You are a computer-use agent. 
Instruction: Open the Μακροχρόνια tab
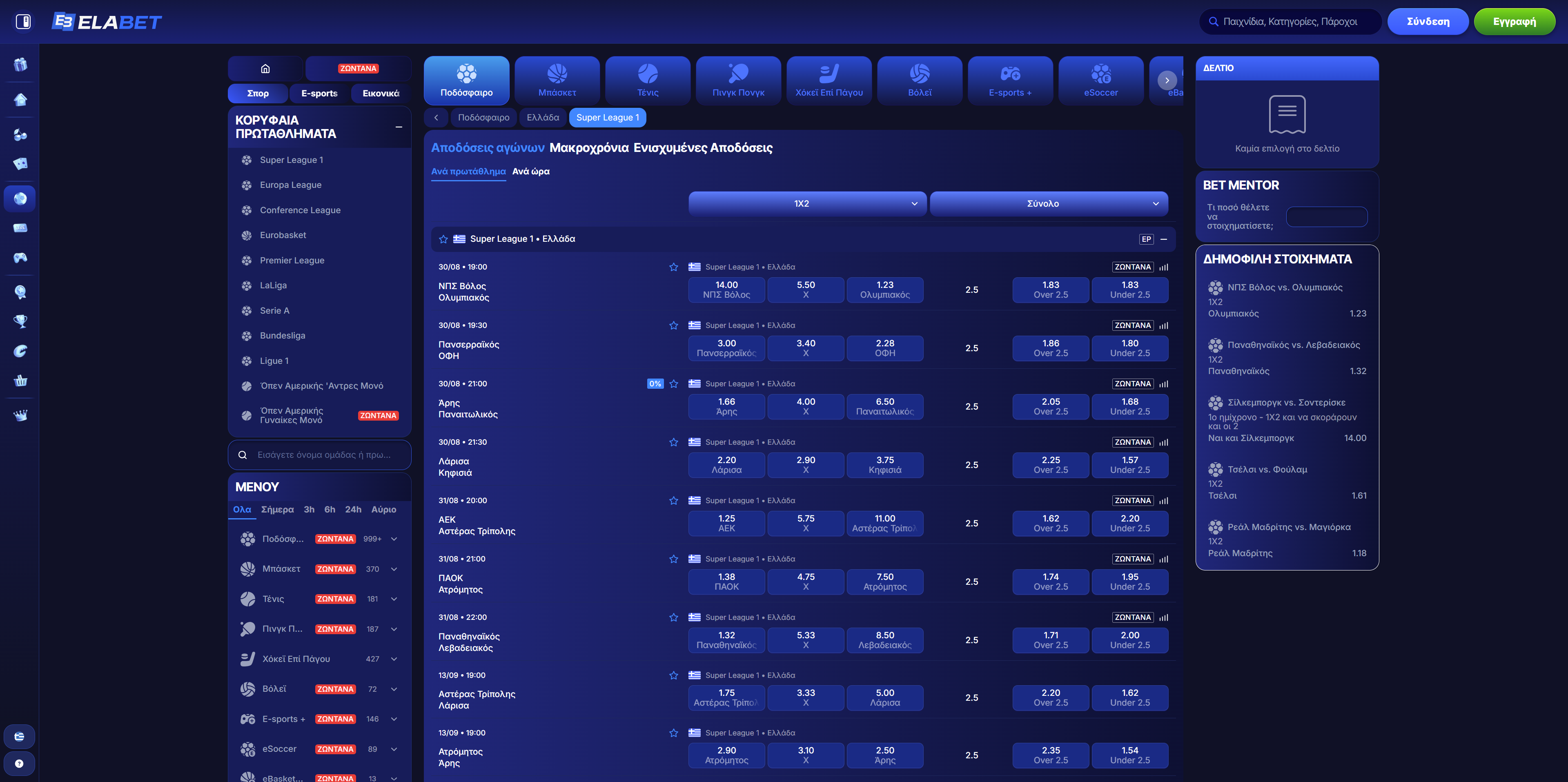point(588,148)
